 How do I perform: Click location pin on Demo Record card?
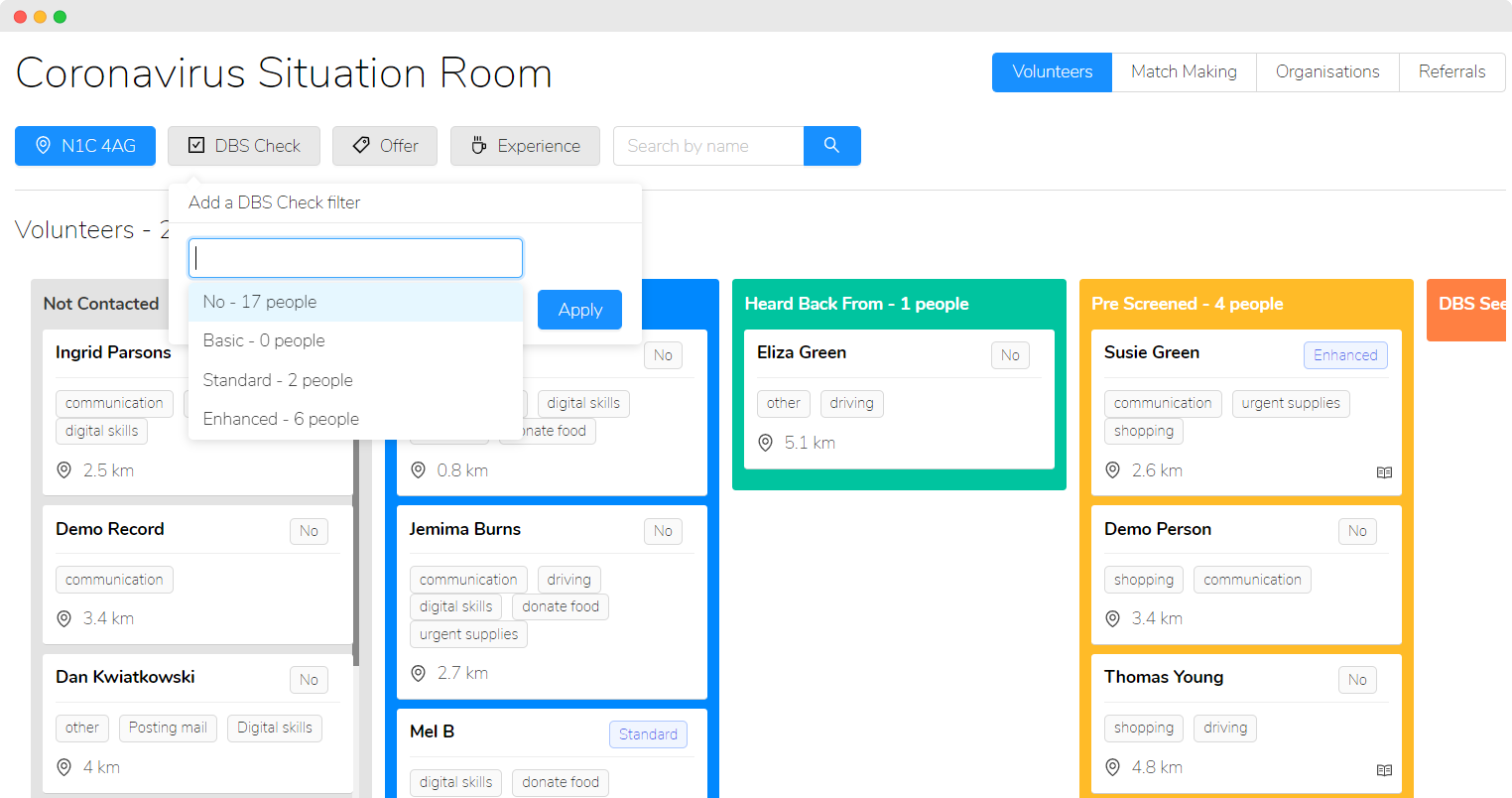click(x=64, y=618)
